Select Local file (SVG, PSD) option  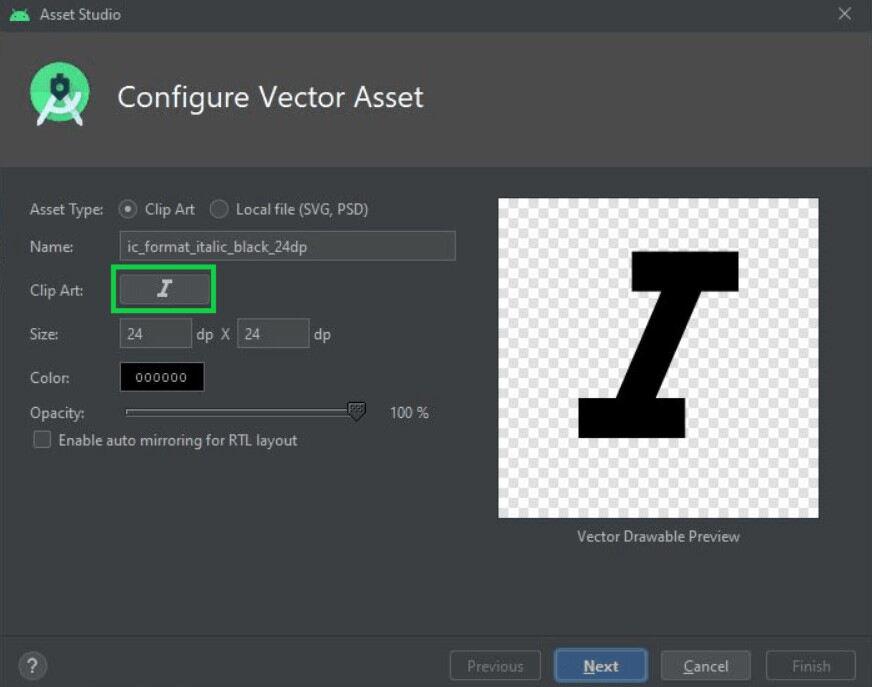(218, 209)
